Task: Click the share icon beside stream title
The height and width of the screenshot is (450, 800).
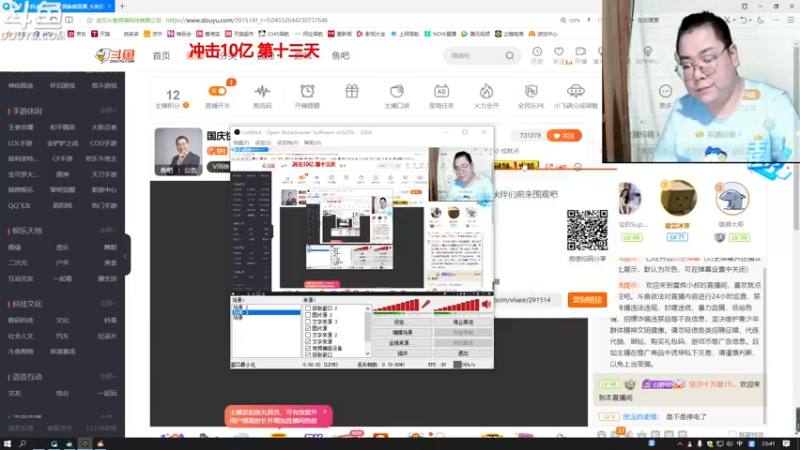Action: (x=549, y=166)
